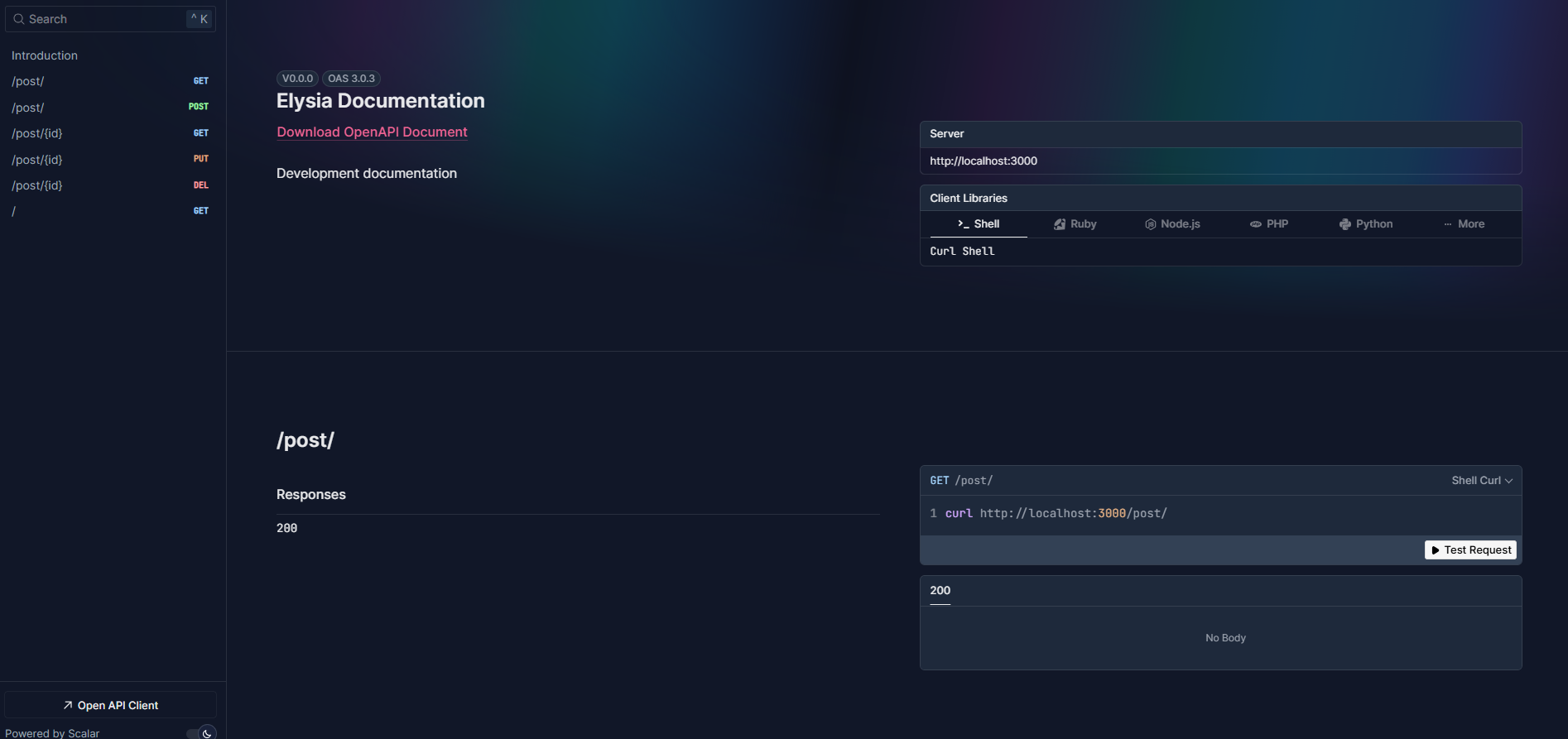Open the Shell Curl language dropdown
Viewport: 1568px width, 739px height.
click(x=1482, y=481)
